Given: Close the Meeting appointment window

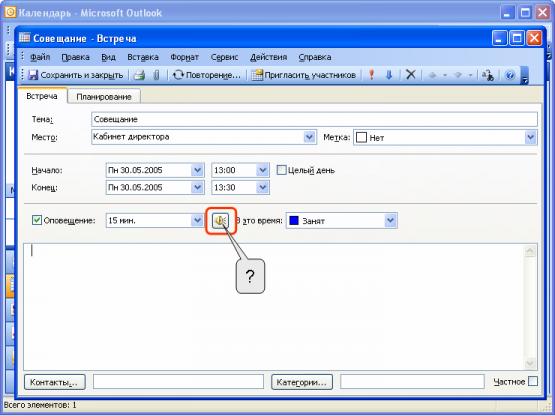Looking at the screenshot, I should click(534, 38).
